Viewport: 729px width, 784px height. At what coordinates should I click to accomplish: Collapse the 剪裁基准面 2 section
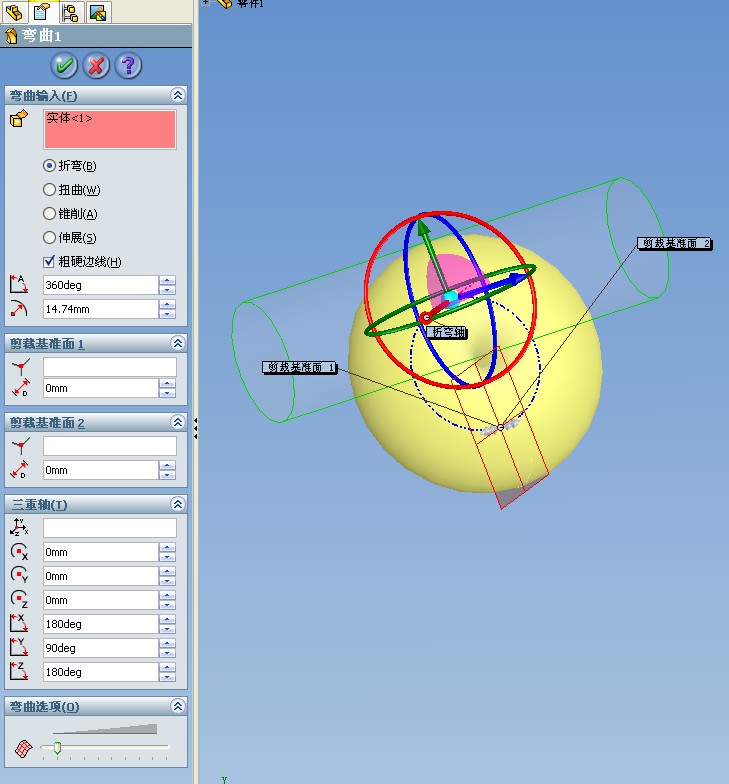click(x=178, y=422)
